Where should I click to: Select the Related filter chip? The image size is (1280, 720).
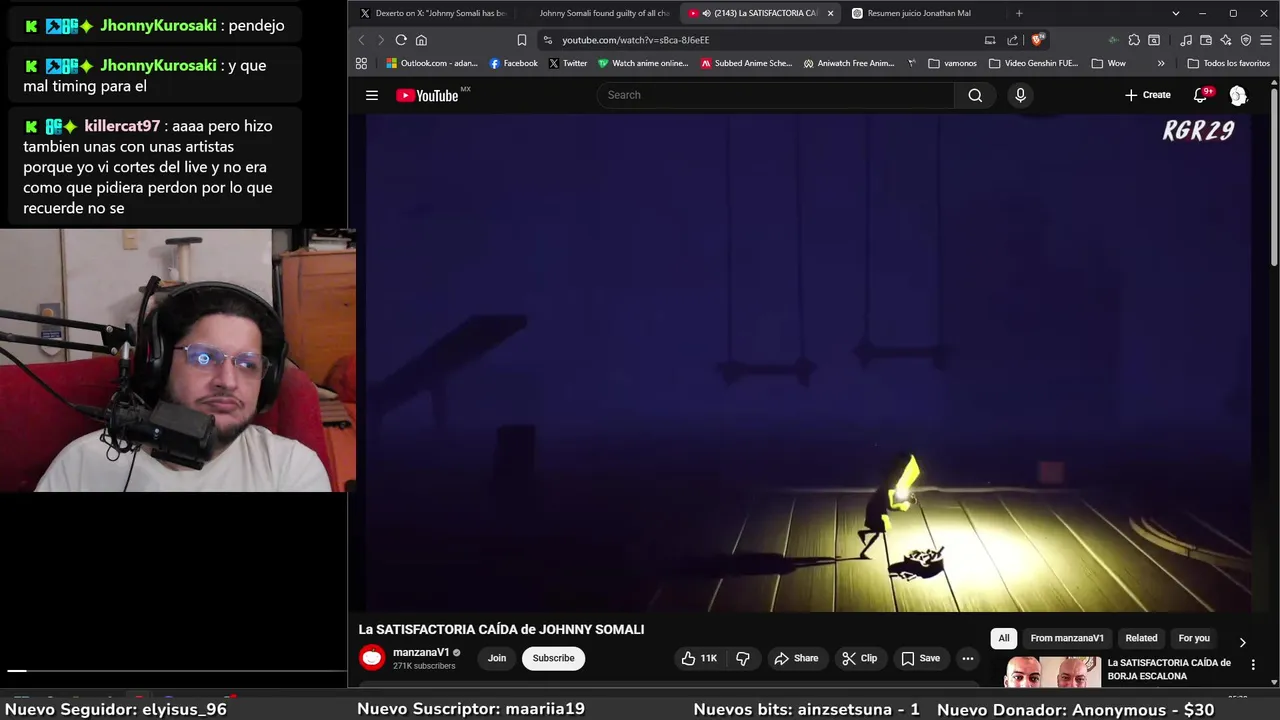pyautogui.click(x=1141, y=638)
